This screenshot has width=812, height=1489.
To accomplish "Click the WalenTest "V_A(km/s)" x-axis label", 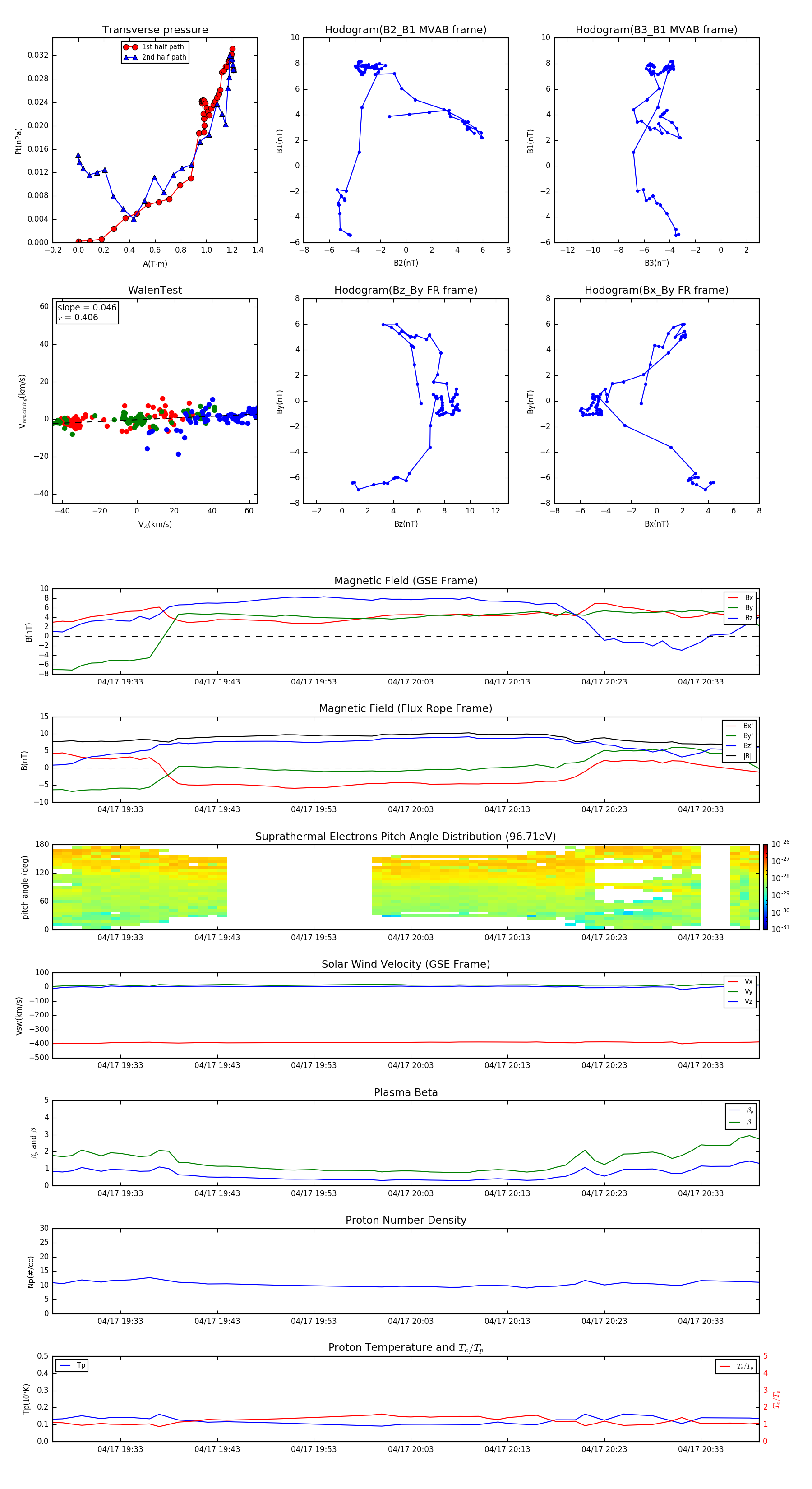I will point(155,524).
